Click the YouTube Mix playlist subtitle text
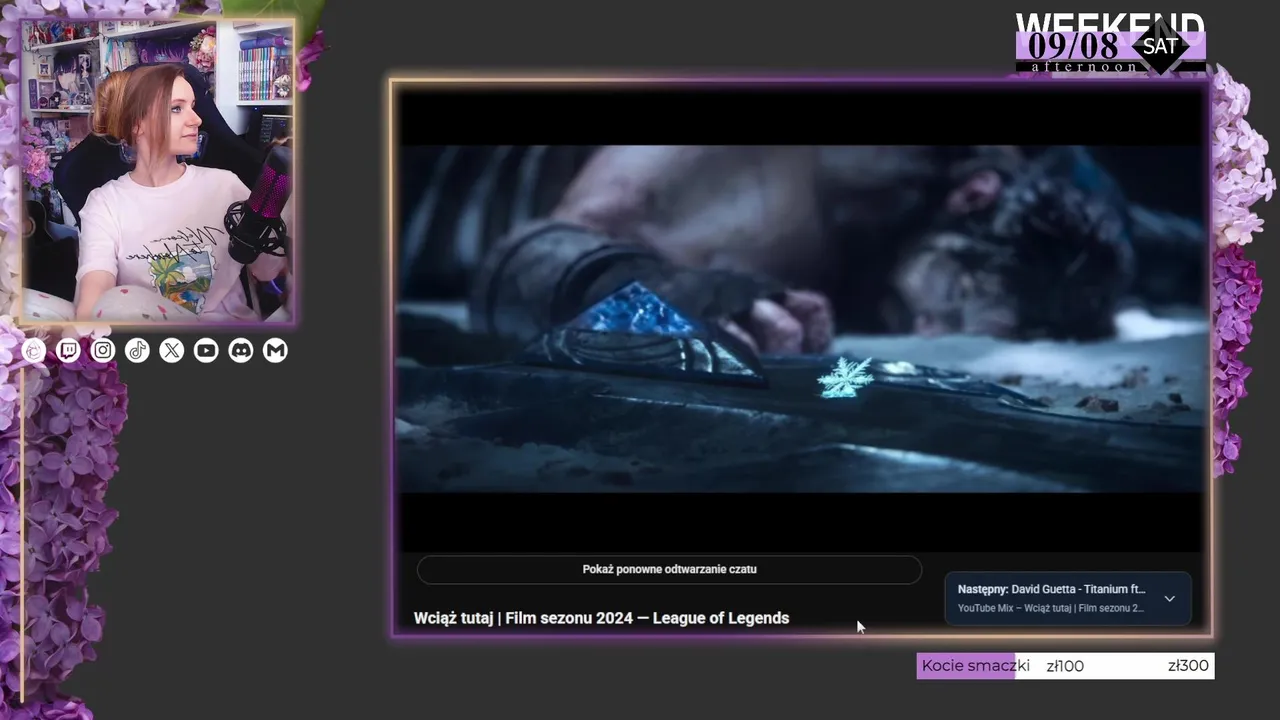This screenshot has width=1280, height=720. coord(1050,608)
